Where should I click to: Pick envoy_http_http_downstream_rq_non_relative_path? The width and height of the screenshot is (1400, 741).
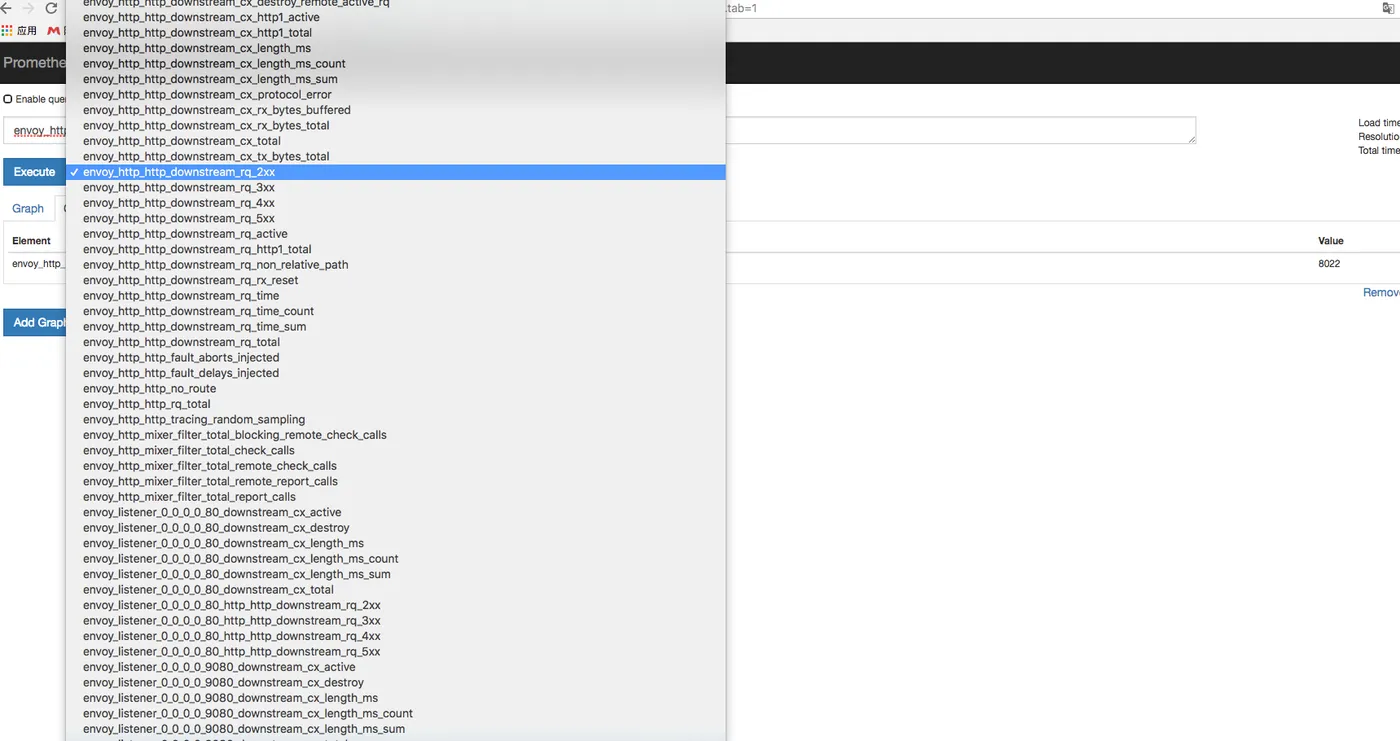pyautogui.click(x=396, y=265)
